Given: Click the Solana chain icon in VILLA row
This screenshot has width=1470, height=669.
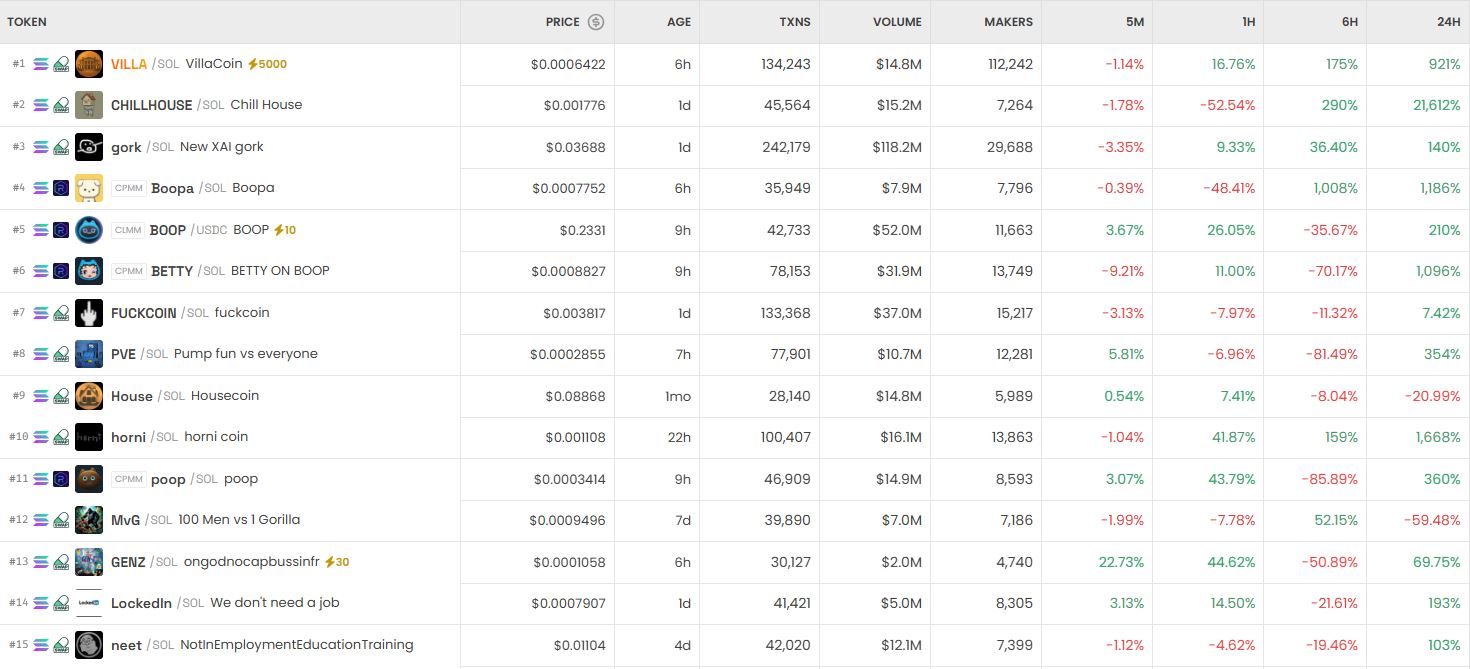Looking at the screenshot, I should (41, 64).
